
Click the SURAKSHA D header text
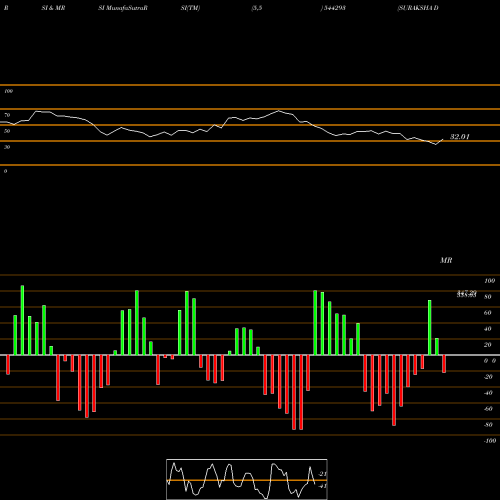pyautogui.click(x=418, y=8)
